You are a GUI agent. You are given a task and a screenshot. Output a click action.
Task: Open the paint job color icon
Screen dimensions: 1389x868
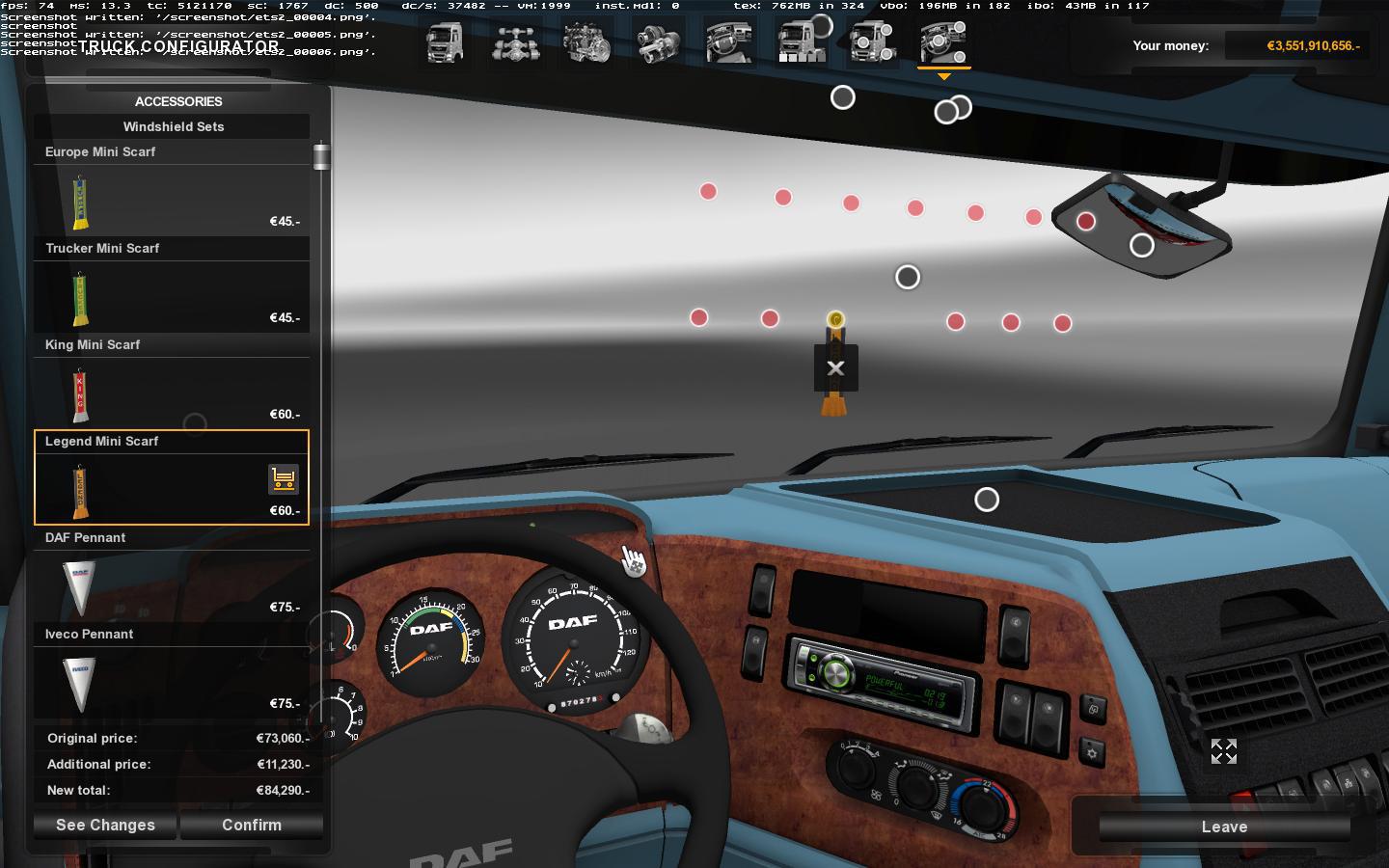click(x=802, y=43)
